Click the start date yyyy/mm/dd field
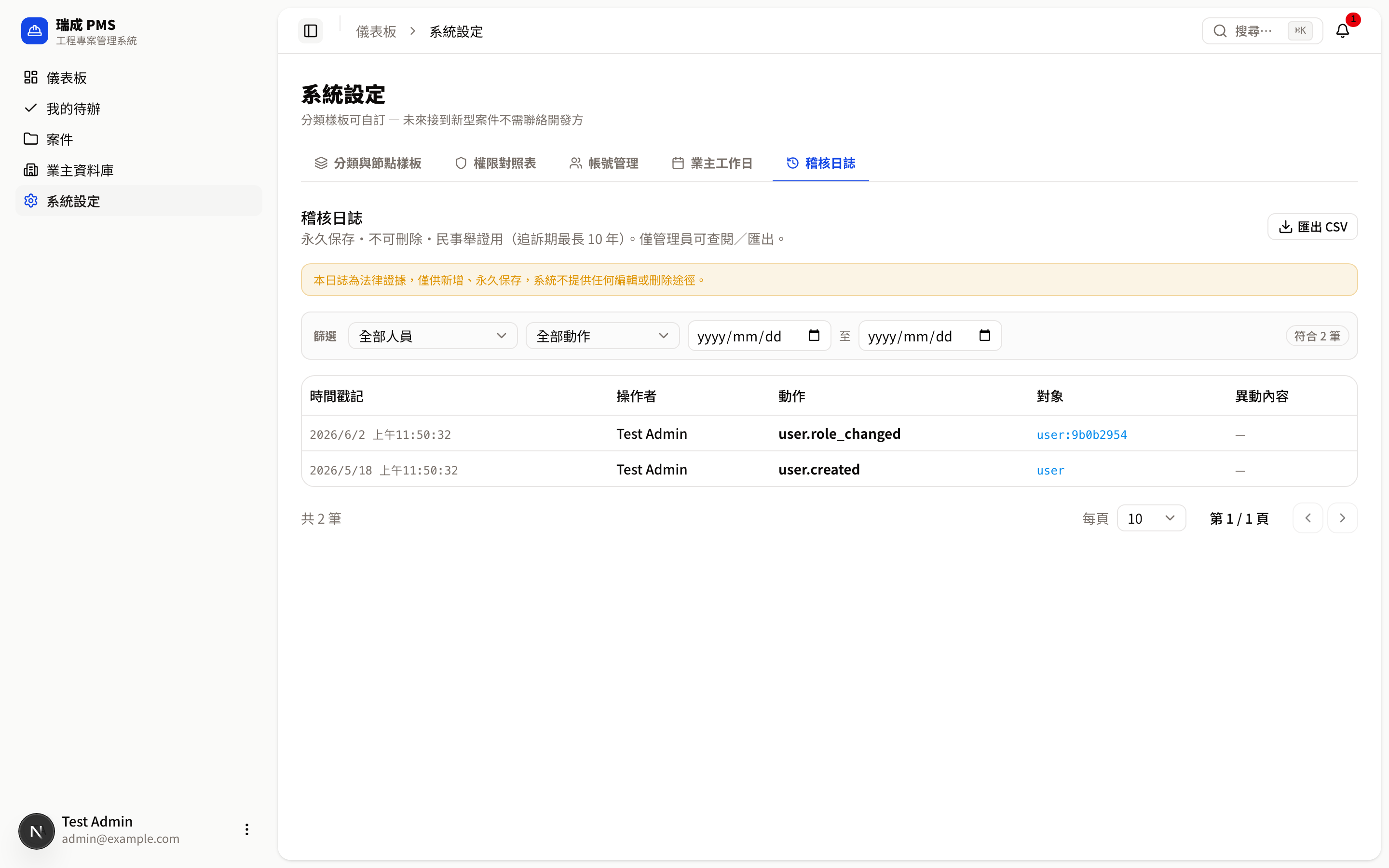 coord(759,336)
